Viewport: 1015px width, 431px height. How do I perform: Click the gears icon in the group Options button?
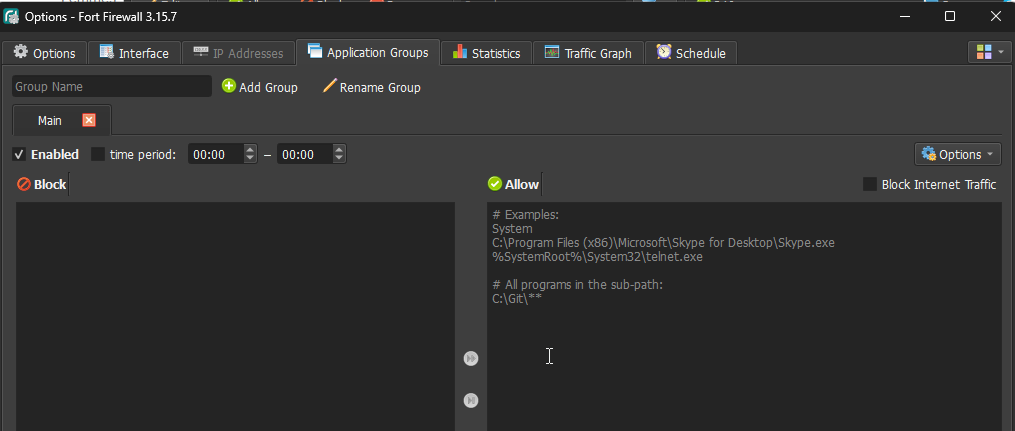click(x=929, y=154)
